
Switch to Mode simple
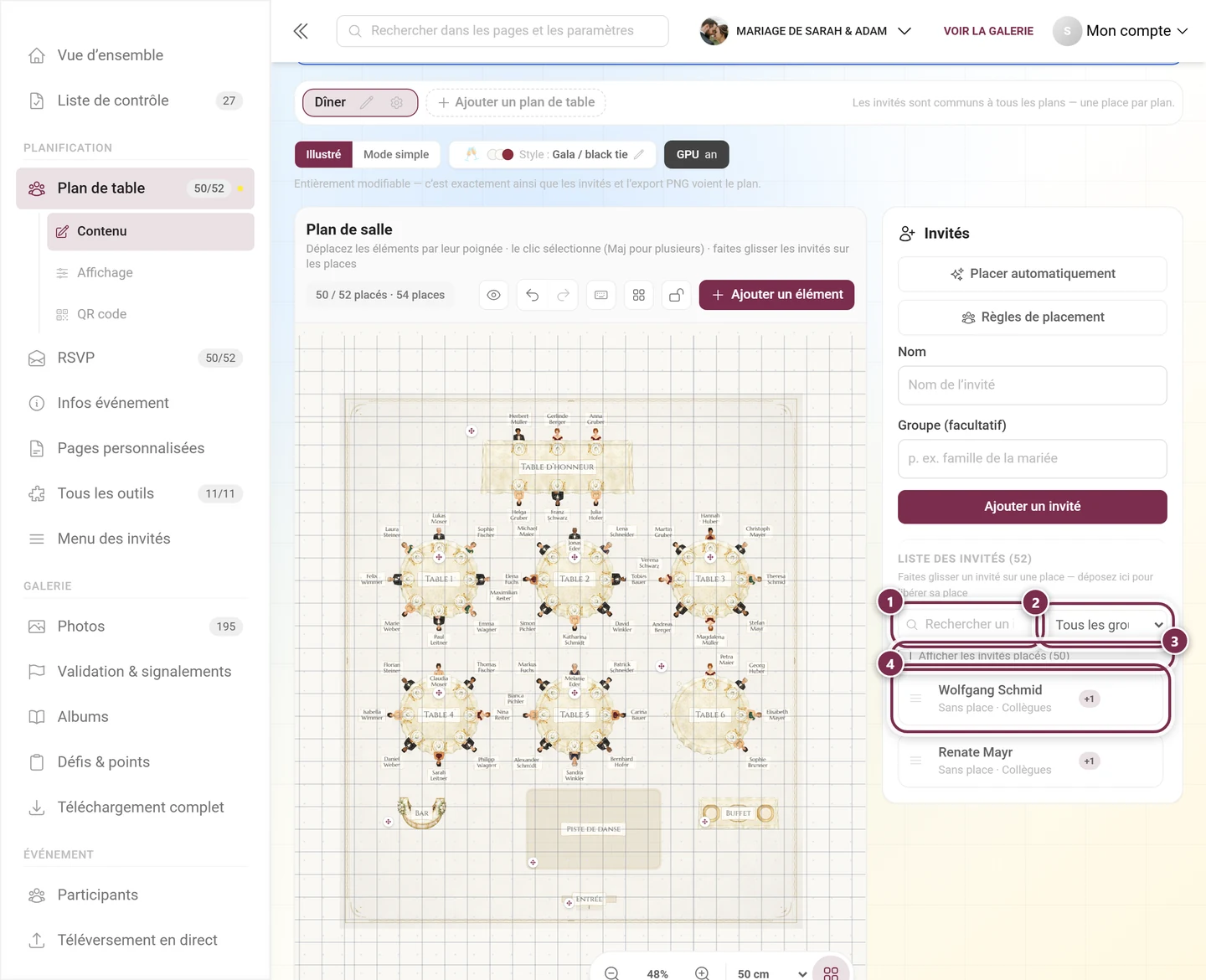pyautogui.click(x=396, y=154)
